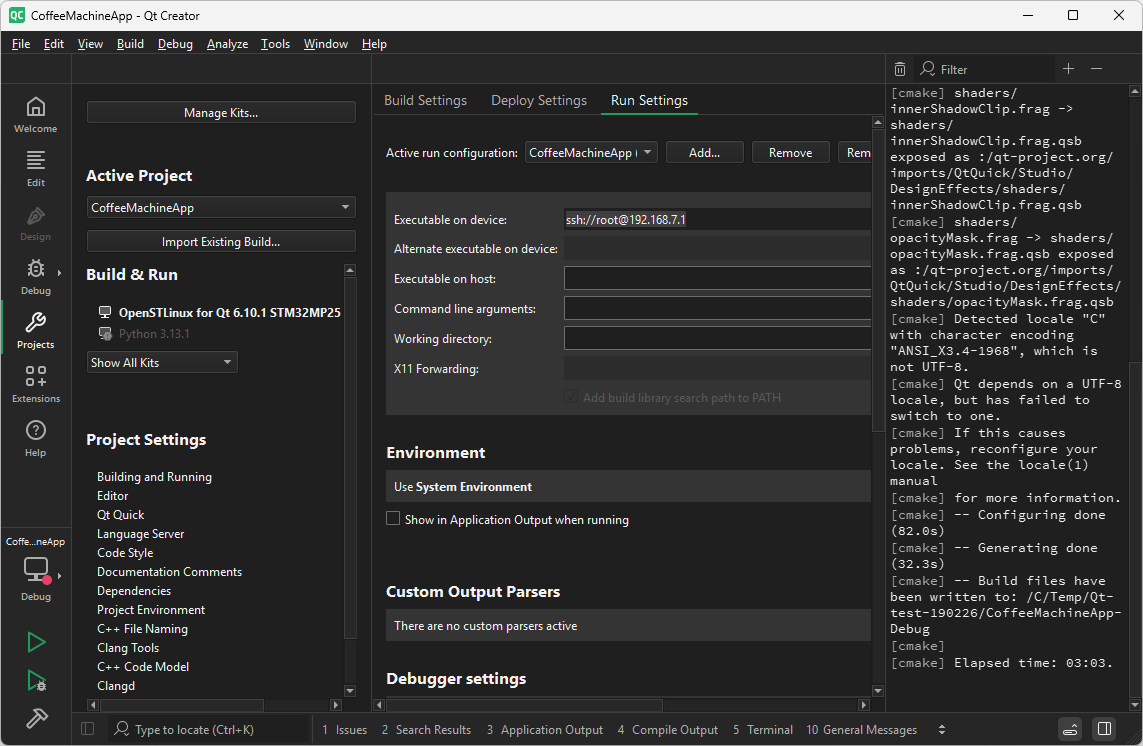This screenshot has width=1143, height=746.
Task: Open Design mode
Action: click(35, 222)
